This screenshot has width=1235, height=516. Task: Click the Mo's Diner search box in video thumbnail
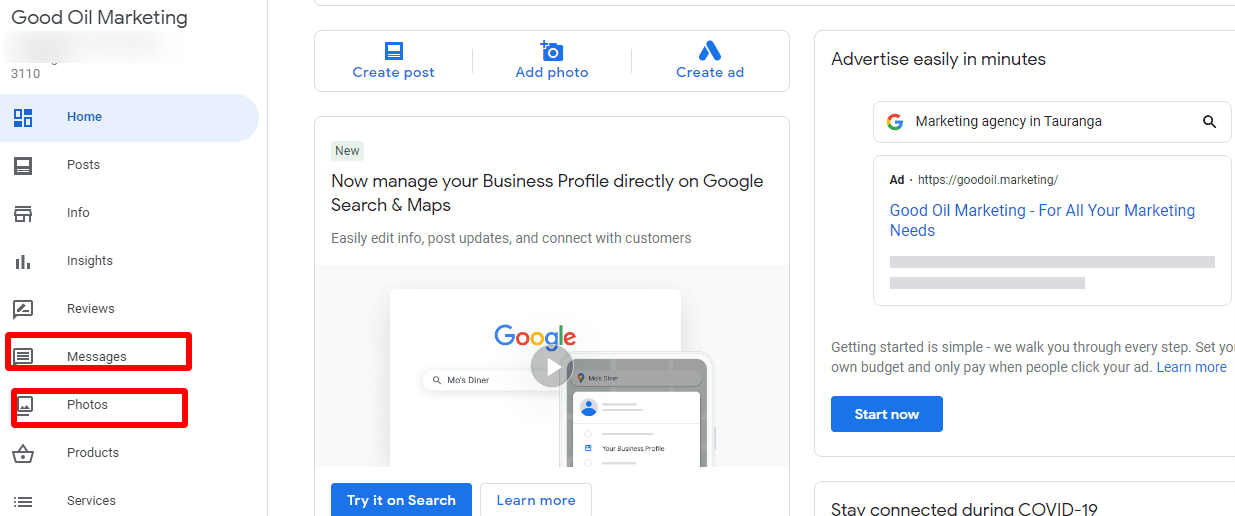click(480, 380)
